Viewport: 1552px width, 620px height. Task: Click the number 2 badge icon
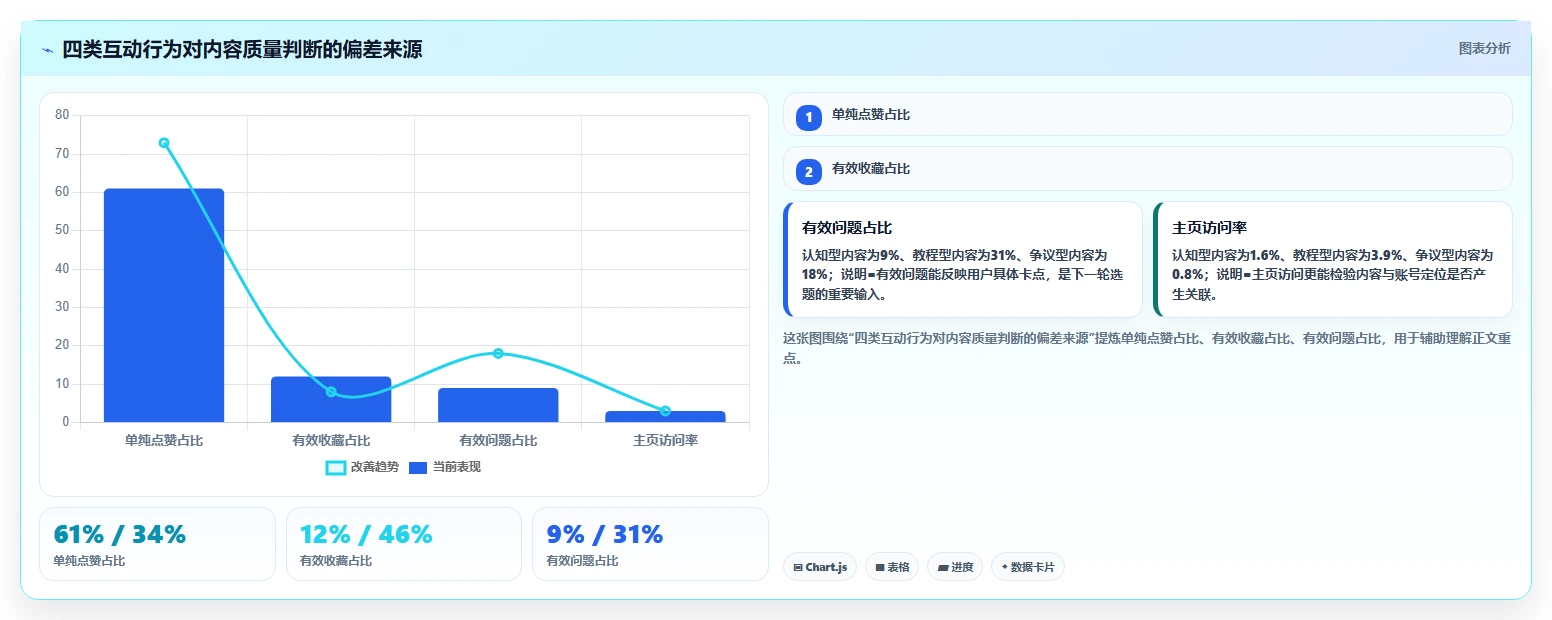809,172
